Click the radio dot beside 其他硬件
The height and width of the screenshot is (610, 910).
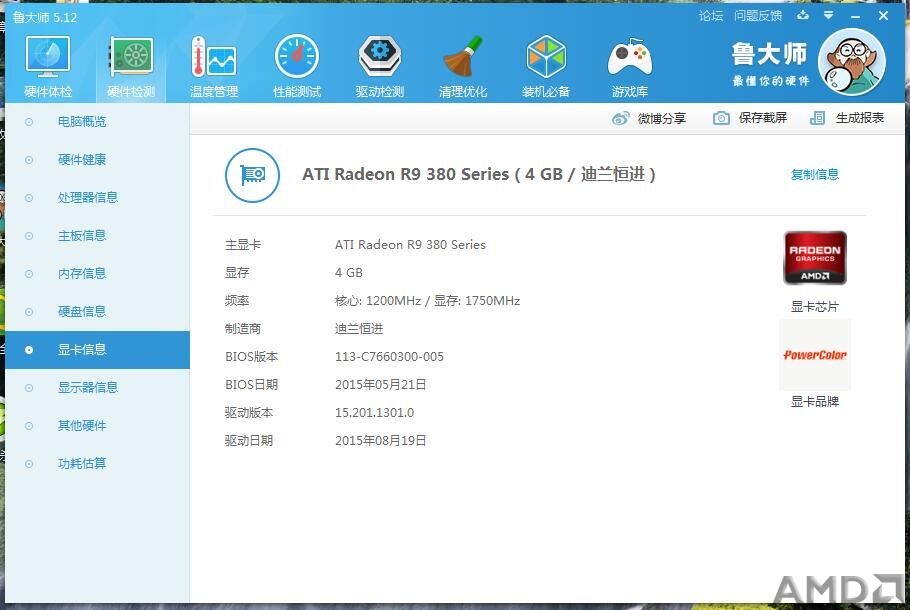(29, 426)
